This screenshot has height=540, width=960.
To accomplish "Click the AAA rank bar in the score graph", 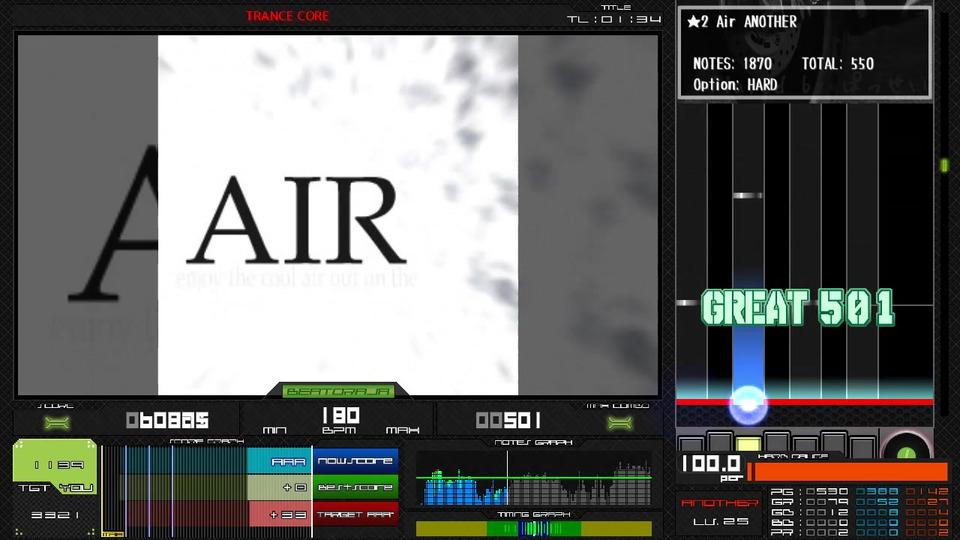I will 280,461.
